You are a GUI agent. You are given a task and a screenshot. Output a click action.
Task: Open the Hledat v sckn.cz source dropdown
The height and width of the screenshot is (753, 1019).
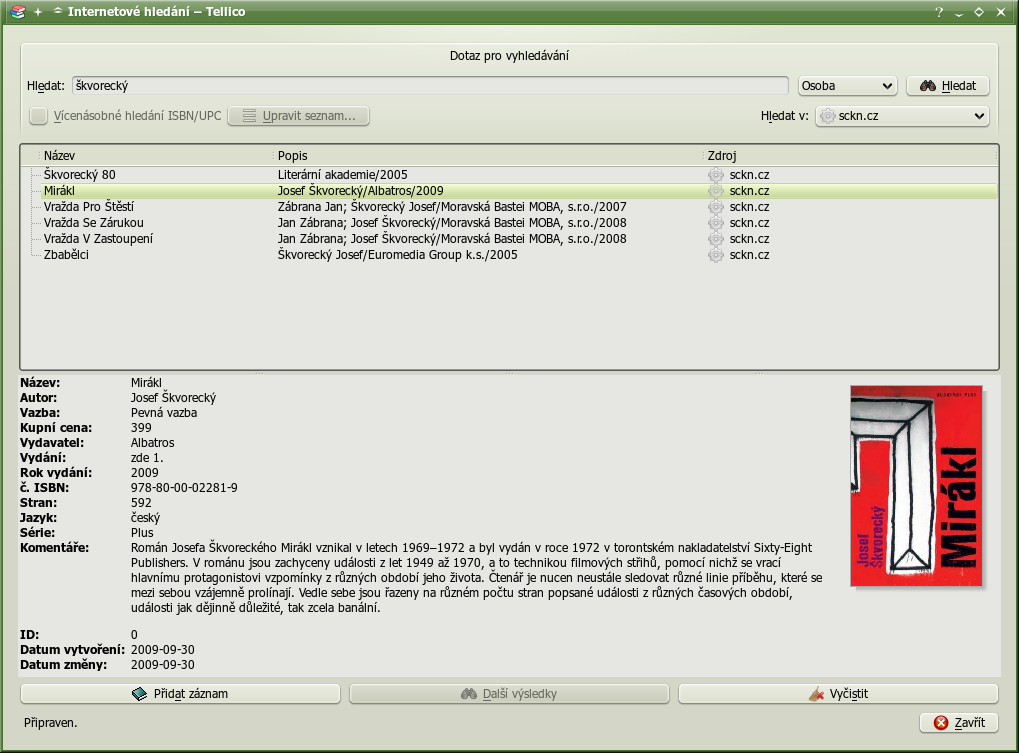pyautogui.click(x=902, y=116)
